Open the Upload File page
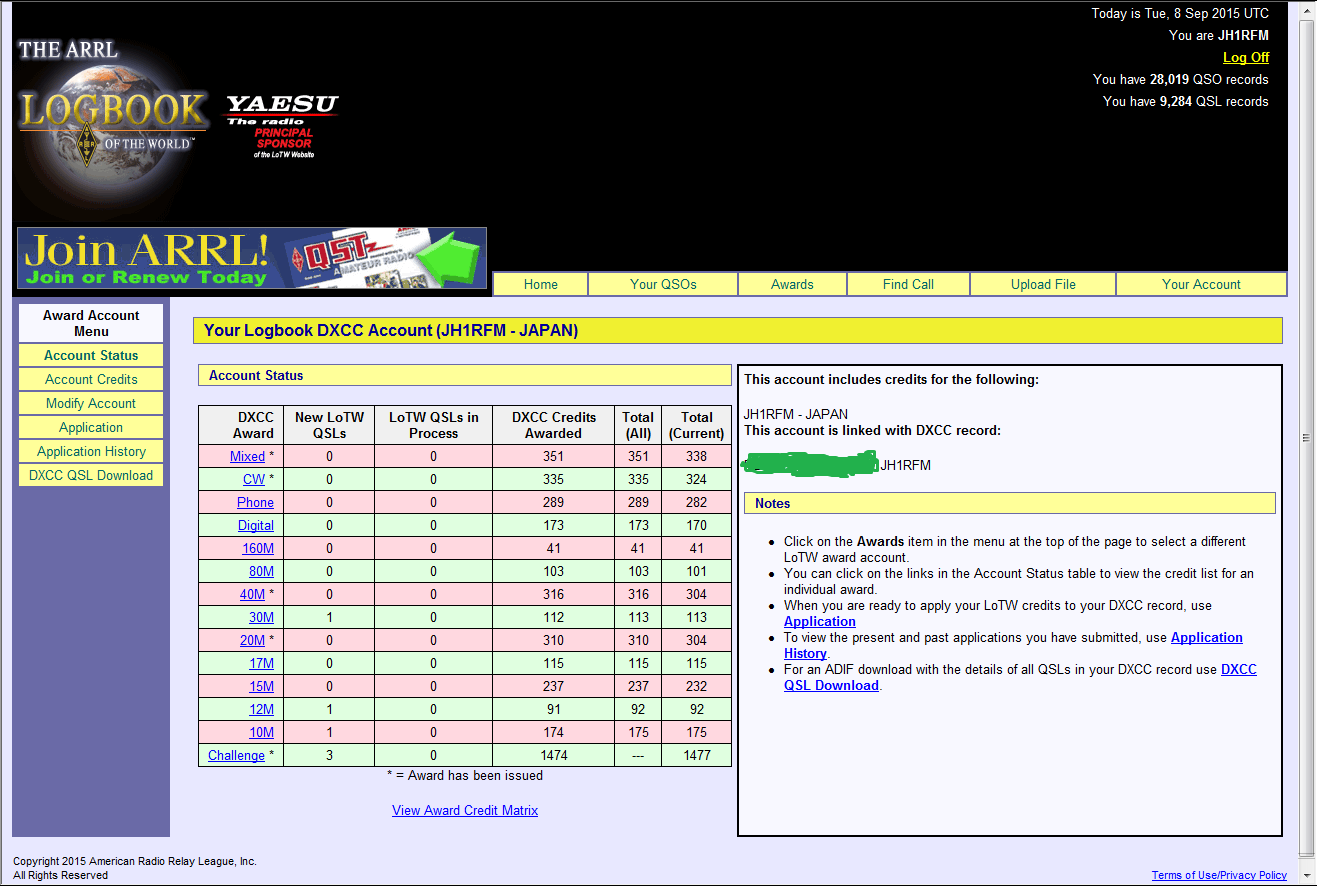The height and width of the screenshot is (886, 1317). (1043, 284)
